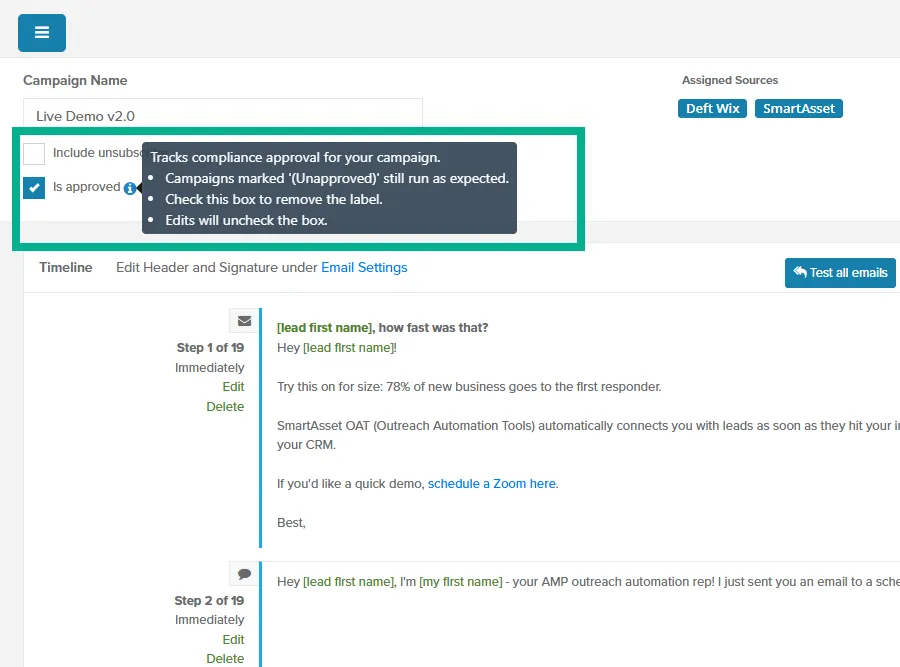Click the Immediately label under Step 1
The height and width of the screenshot is (667, 900).
pos(210,367)
